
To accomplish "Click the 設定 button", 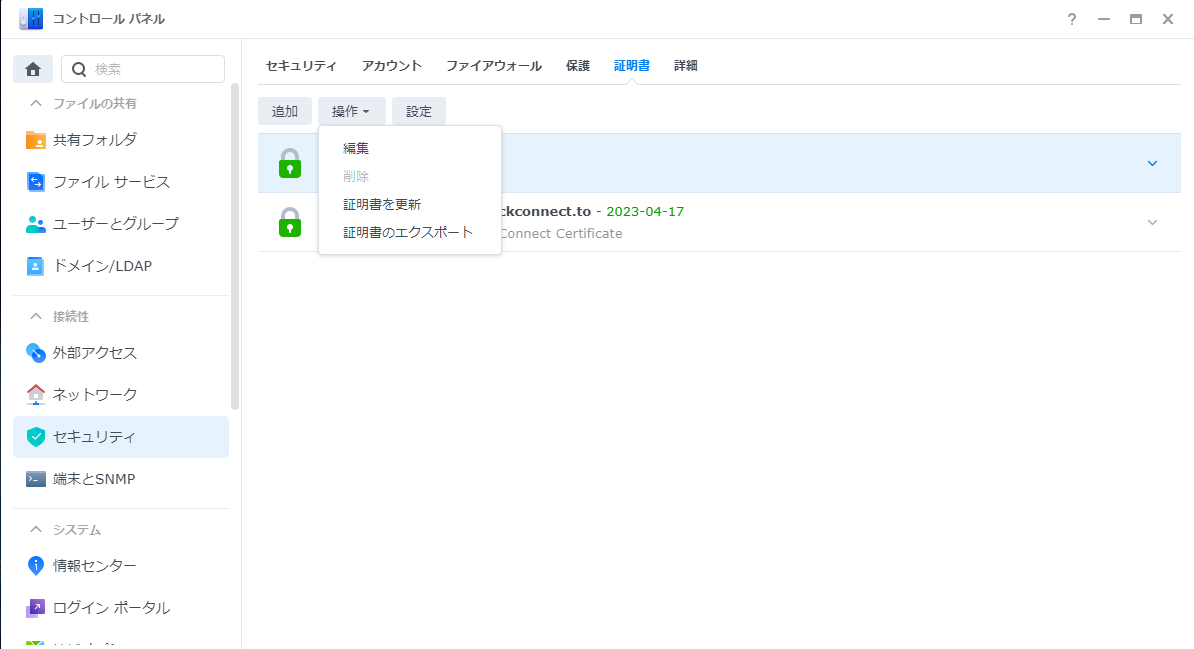I will 419,111.
